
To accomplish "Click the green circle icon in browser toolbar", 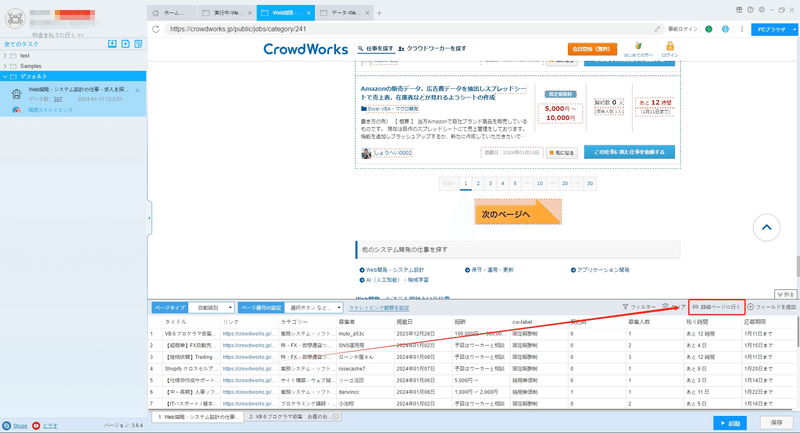I will coord(709,29).
